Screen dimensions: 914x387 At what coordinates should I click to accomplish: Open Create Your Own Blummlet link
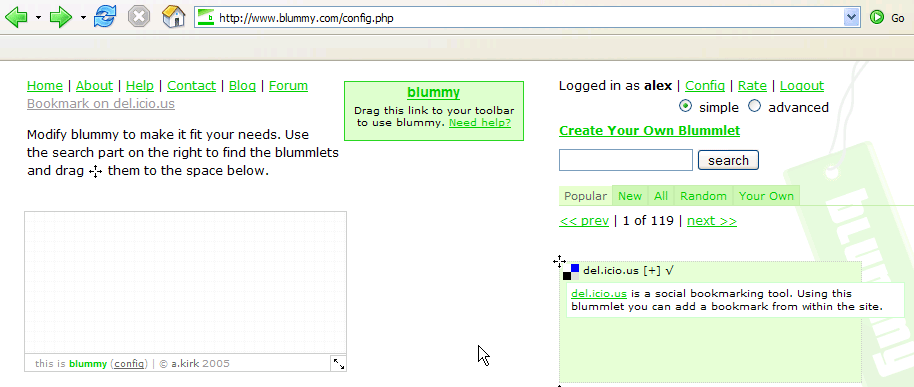click(x=649, y=131)
